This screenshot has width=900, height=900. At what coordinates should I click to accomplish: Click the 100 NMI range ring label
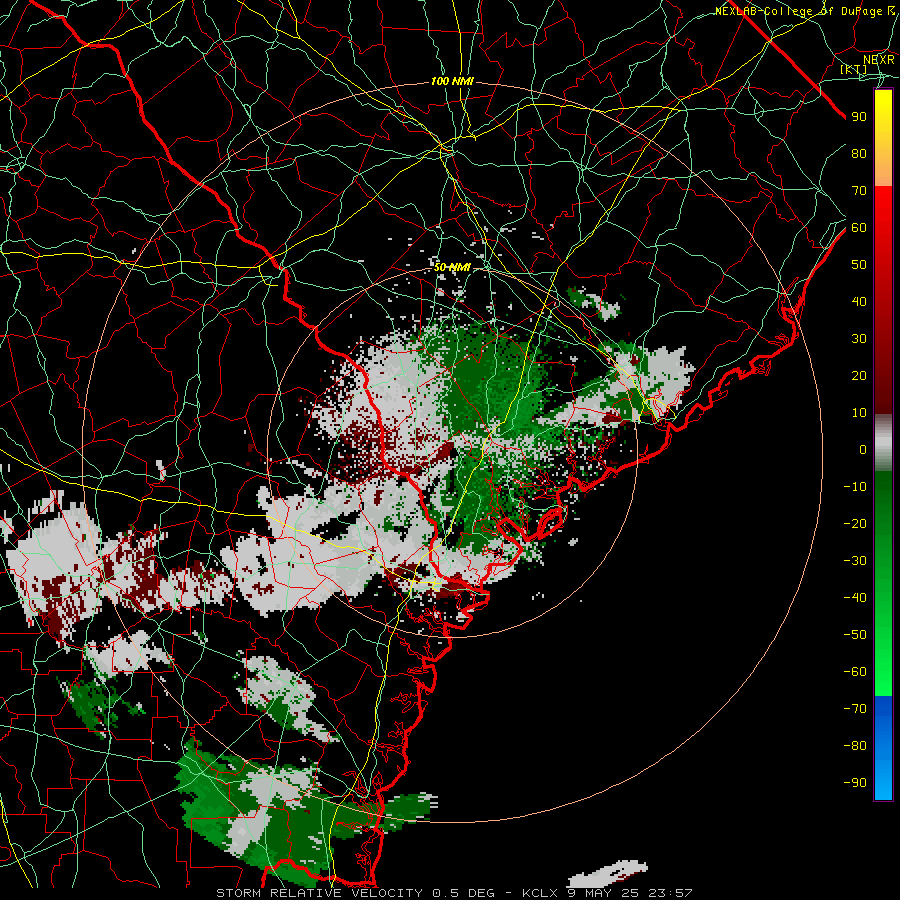pyautogui.click(x=452, y=82)
